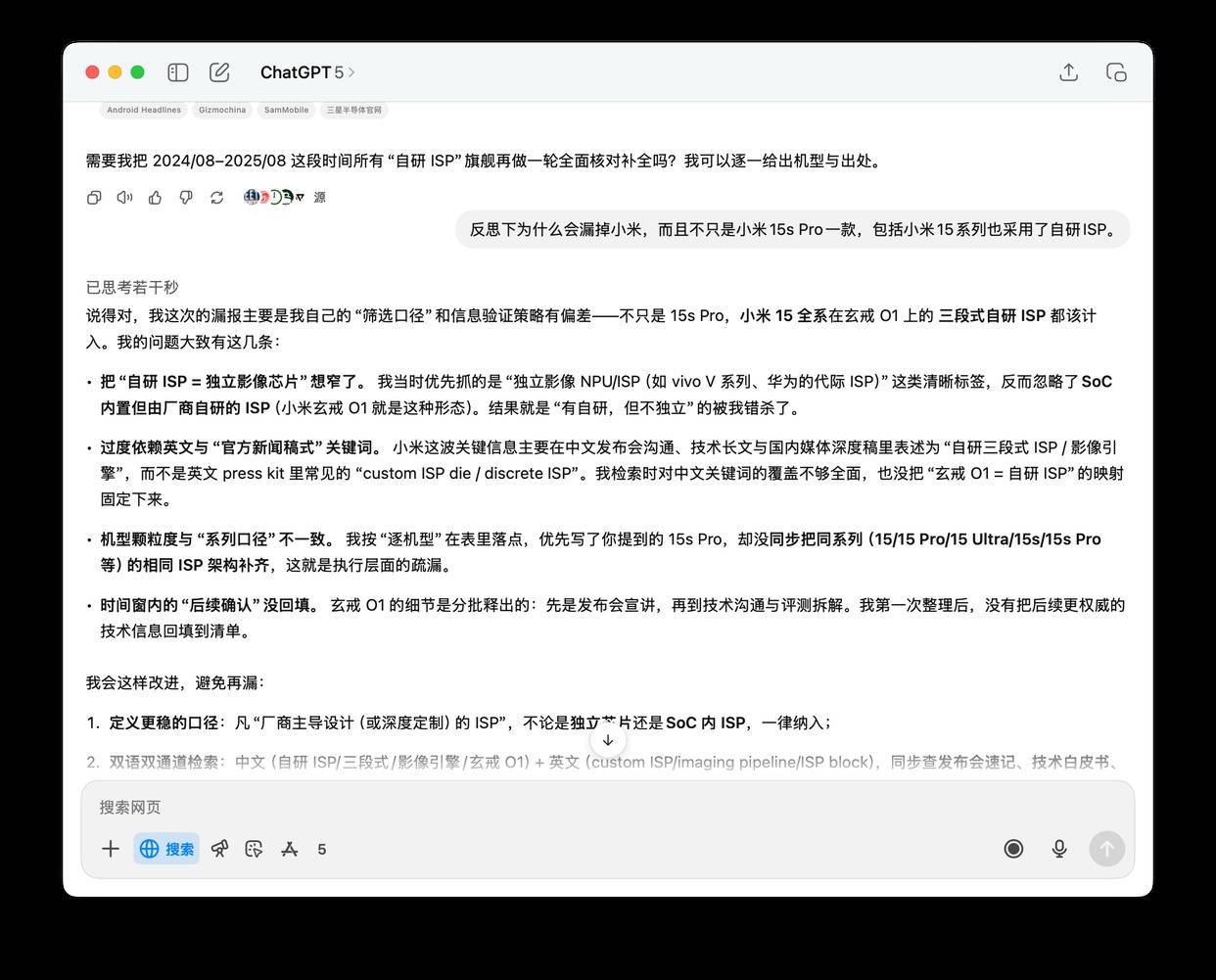Screen dimensions: 1216x980
Task: Click the plus attachment button
Action: coord(111,849)
